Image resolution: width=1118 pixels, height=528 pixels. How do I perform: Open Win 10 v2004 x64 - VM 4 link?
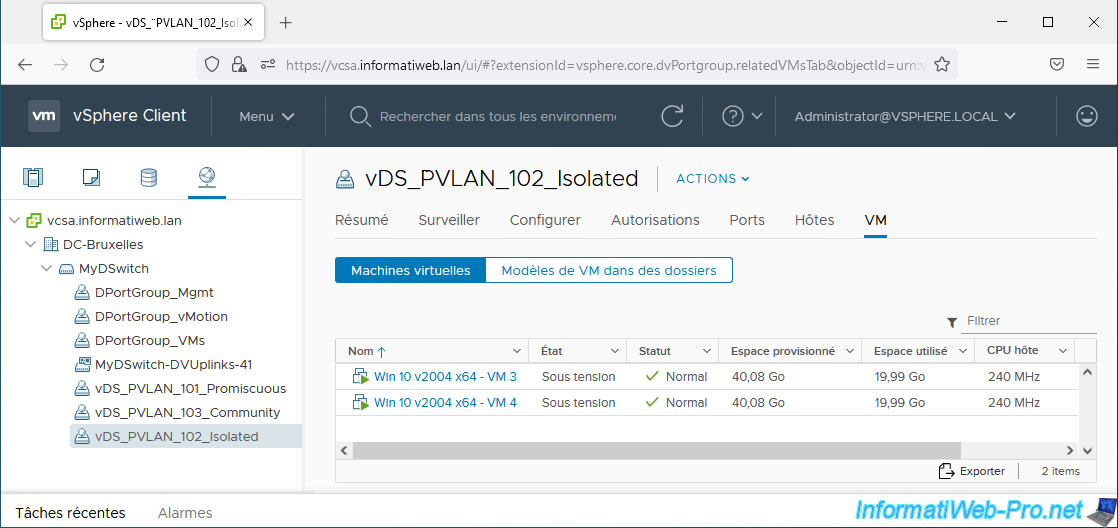point(446,403)
